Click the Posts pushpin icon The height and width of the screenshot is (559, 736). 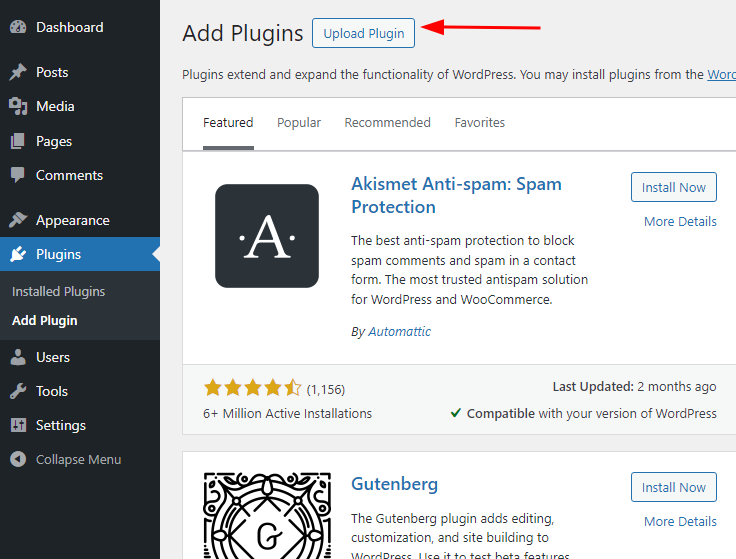pos(18,73)
